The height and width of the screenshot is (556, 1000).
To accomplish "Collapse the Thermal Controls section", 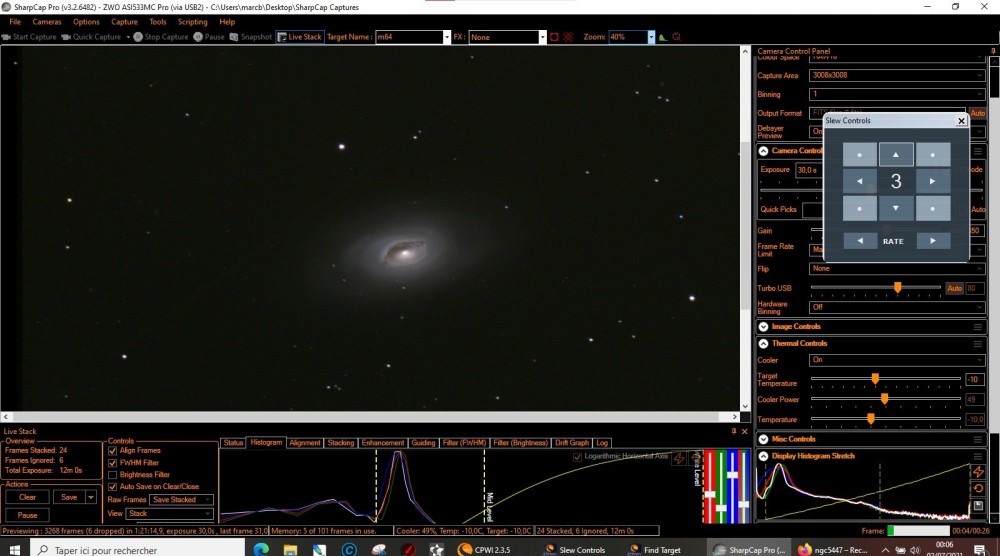I will (x=763, y=344).
